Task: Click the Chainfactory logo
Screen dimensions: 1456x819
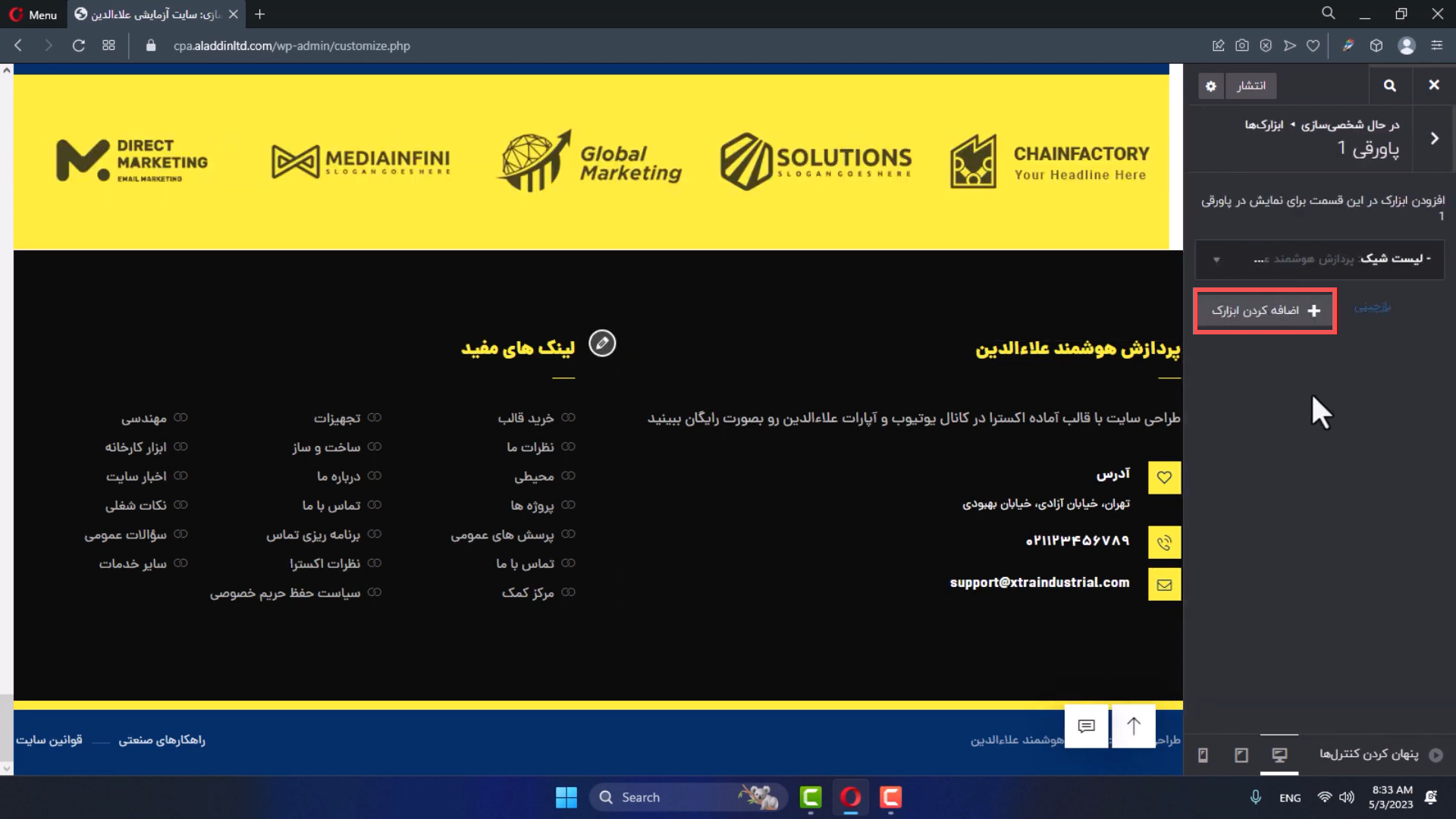Action: tap(1050, 162)
